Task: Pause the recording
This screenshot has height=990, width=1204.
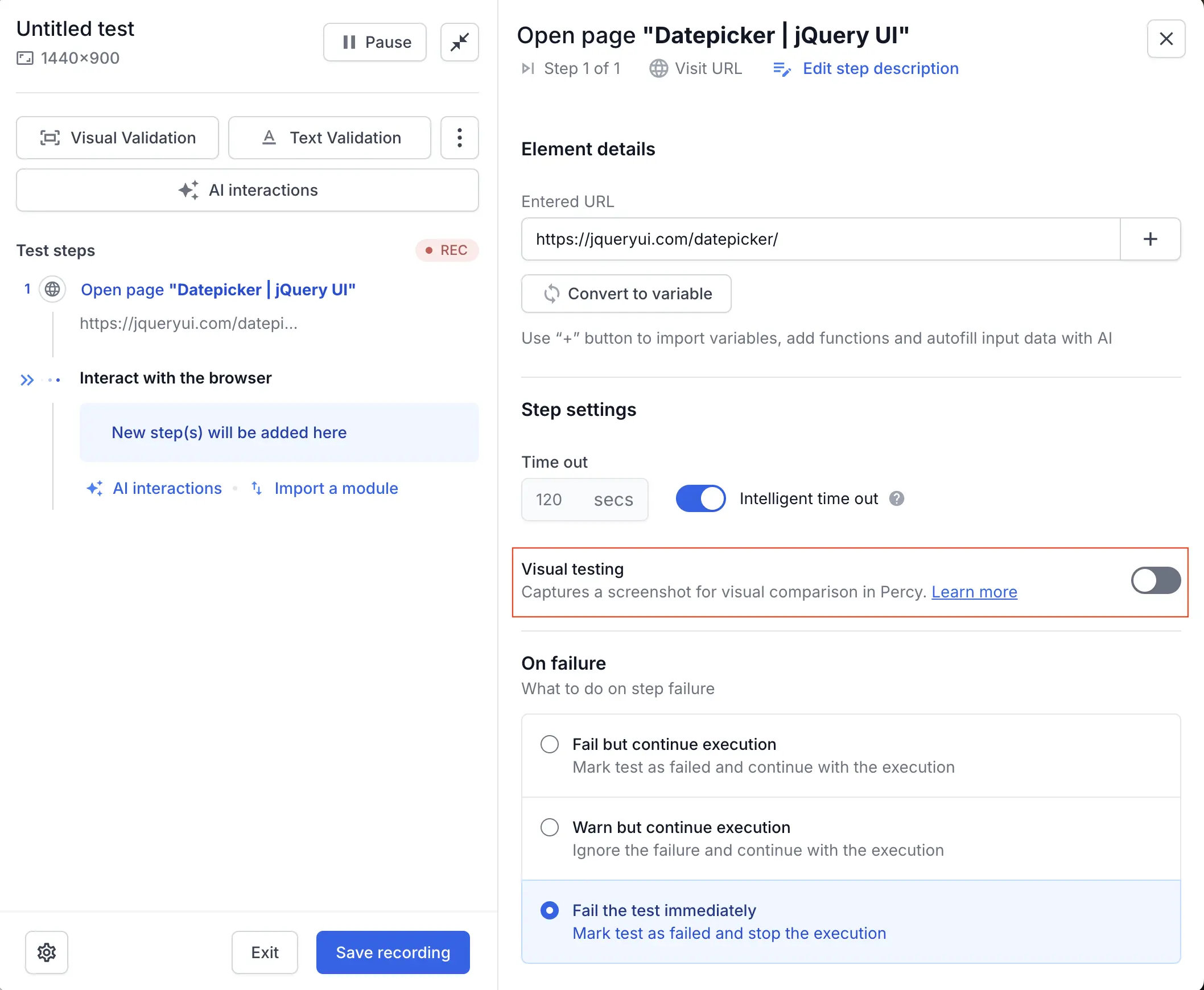Action: point(375,42)
